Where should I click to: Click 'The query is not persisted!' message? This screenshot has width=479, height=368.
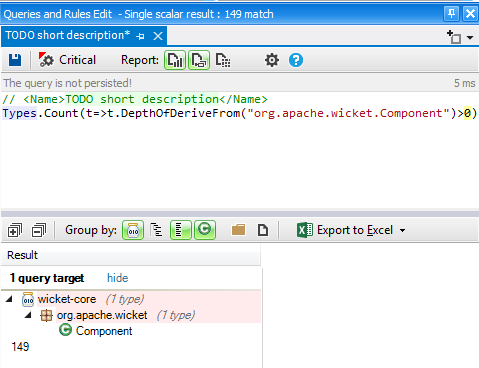point(67,83)
